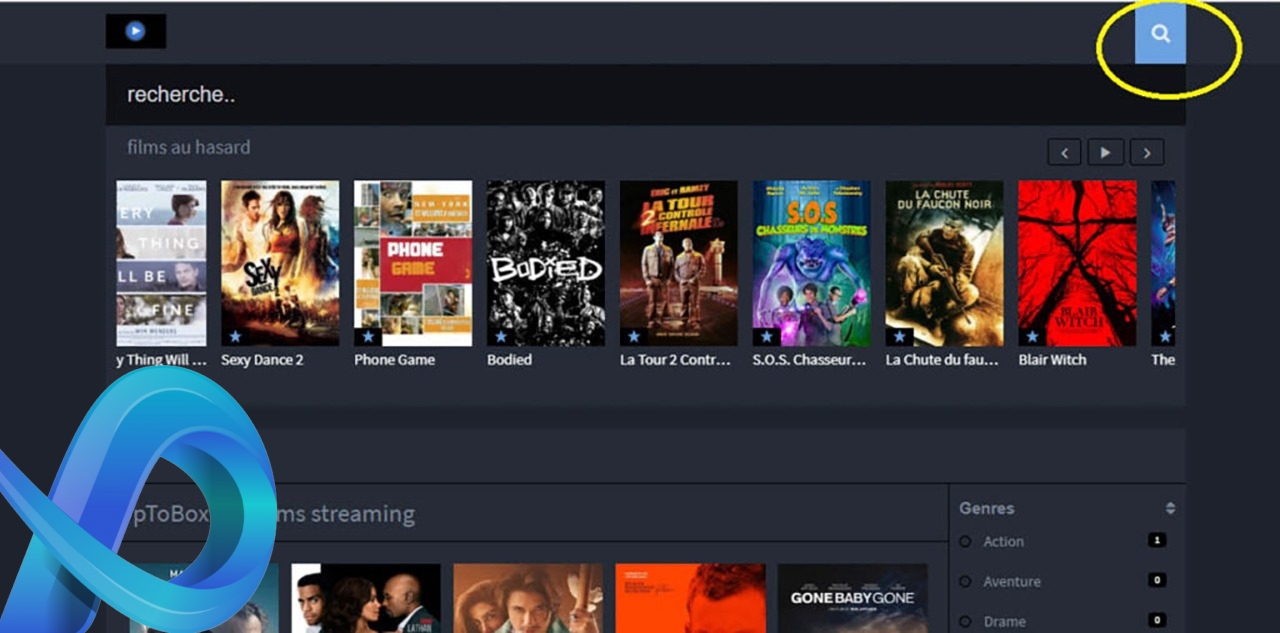Click the magnifier search icon

click(1160, 34)
